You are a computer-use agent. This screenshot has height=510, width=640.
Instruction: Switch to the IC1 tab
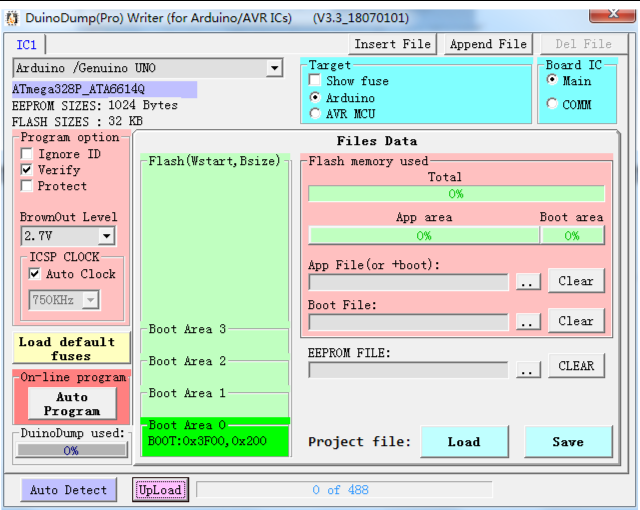(x=26, y=44)
